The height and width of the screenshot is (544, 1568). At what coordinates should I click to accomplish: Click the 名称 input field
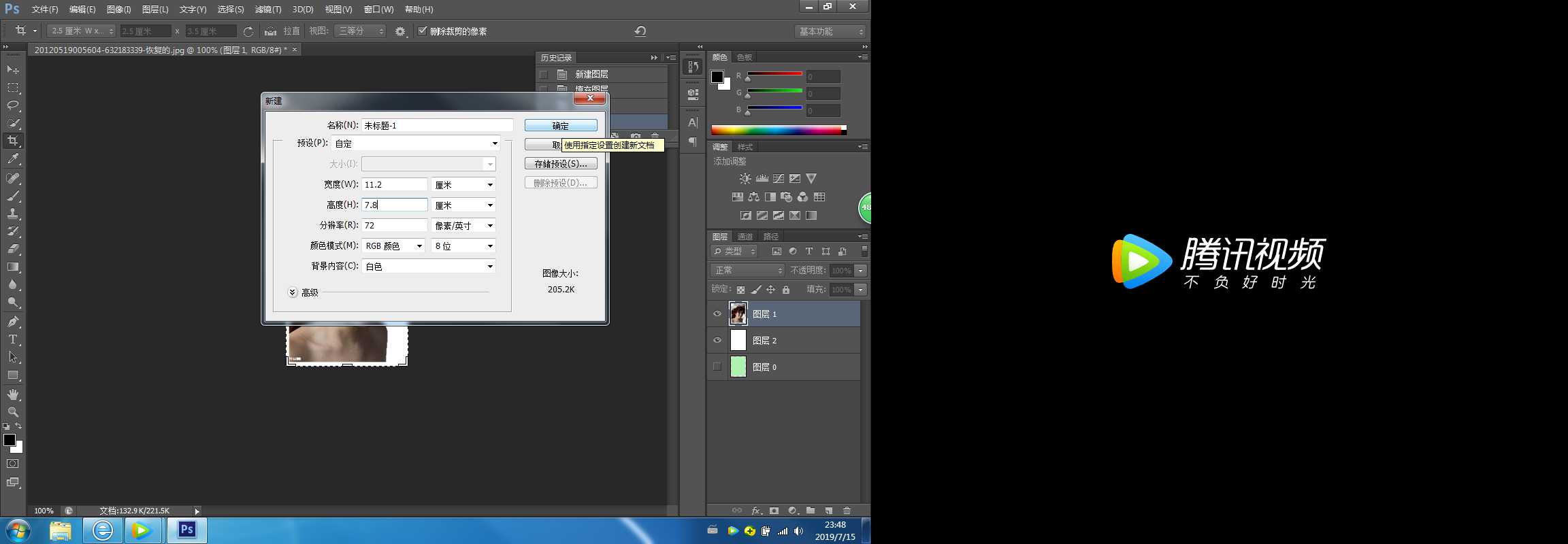[437, 125]
